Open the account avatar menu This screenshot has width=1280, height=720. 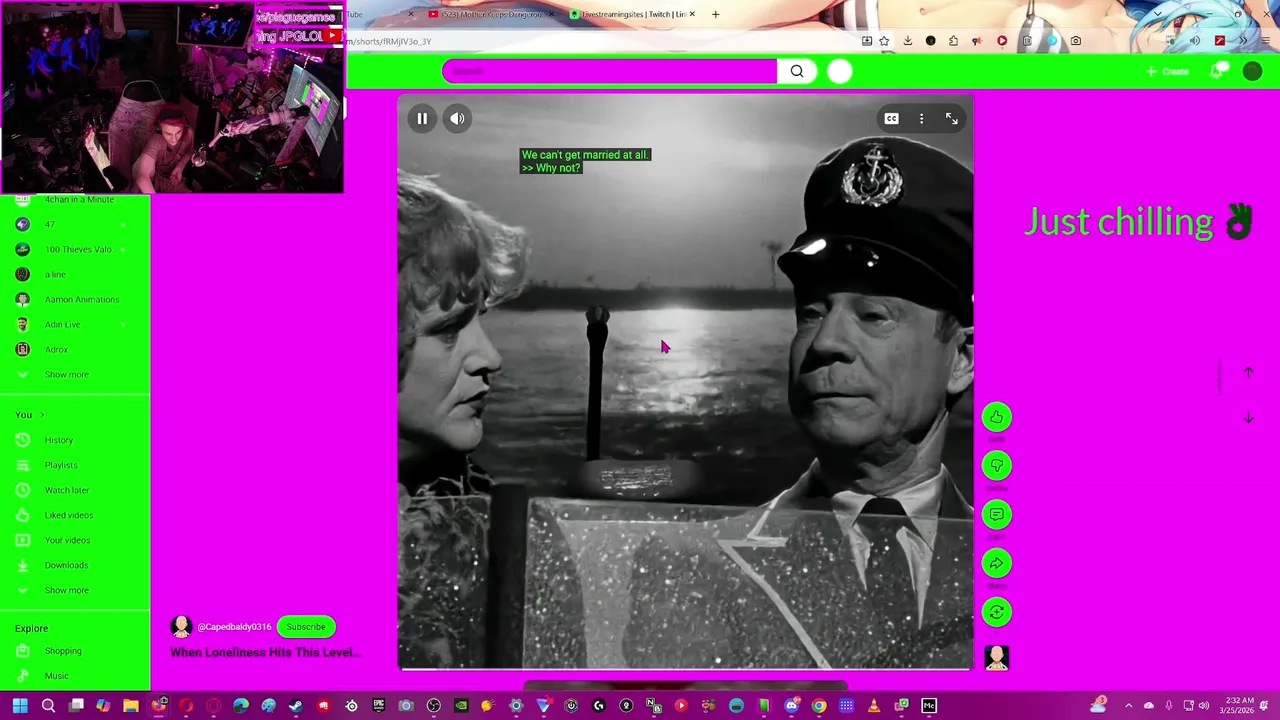(1252, 71)
